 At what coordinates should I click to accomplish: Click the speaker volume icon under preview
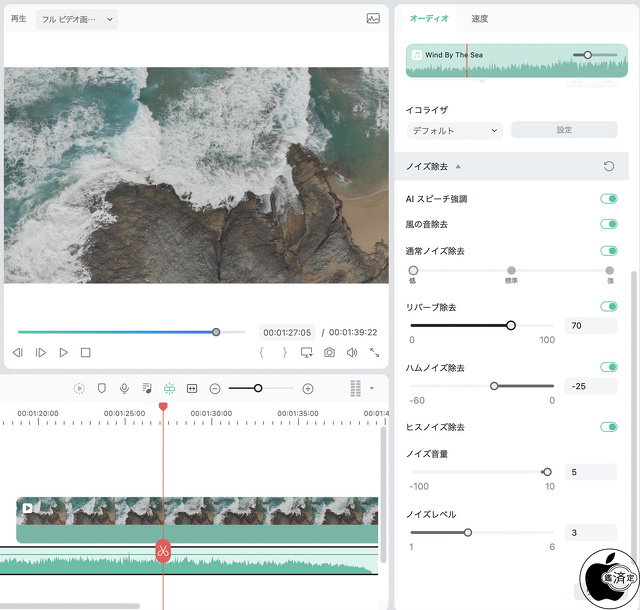click(352, 353)
